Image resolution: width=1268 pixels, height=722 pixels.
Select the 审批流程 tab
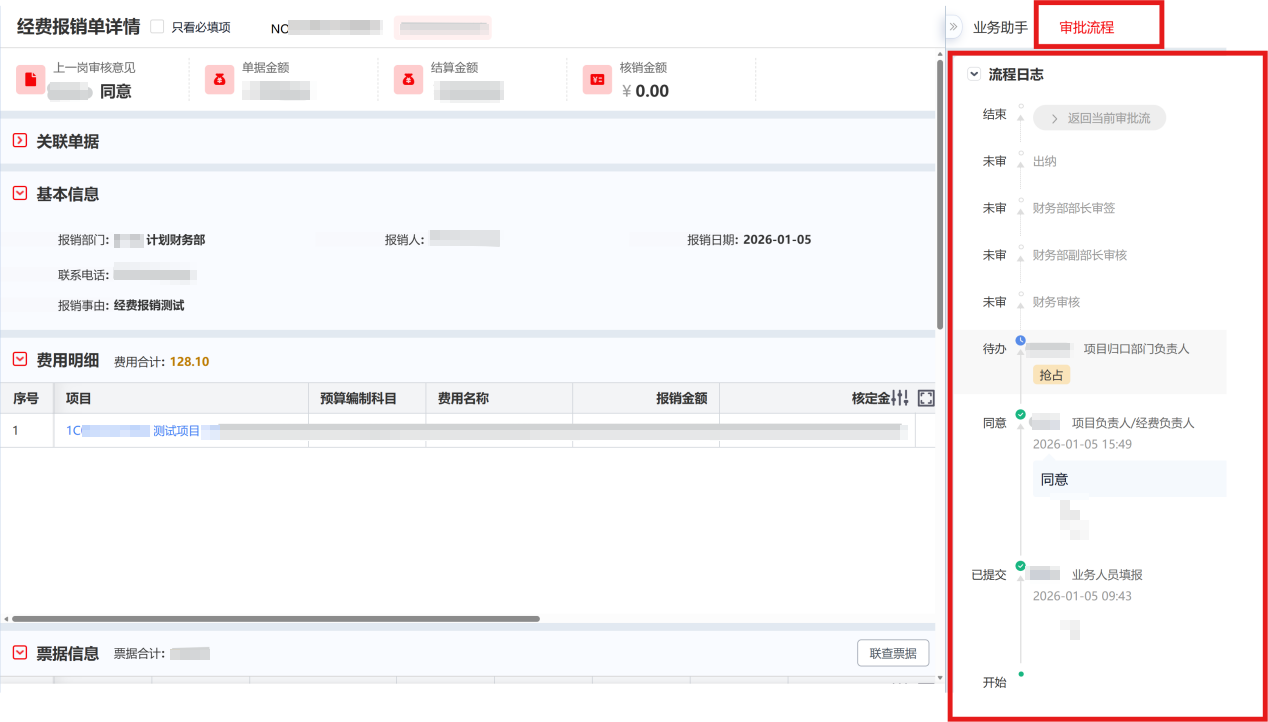click(1087, 27)
